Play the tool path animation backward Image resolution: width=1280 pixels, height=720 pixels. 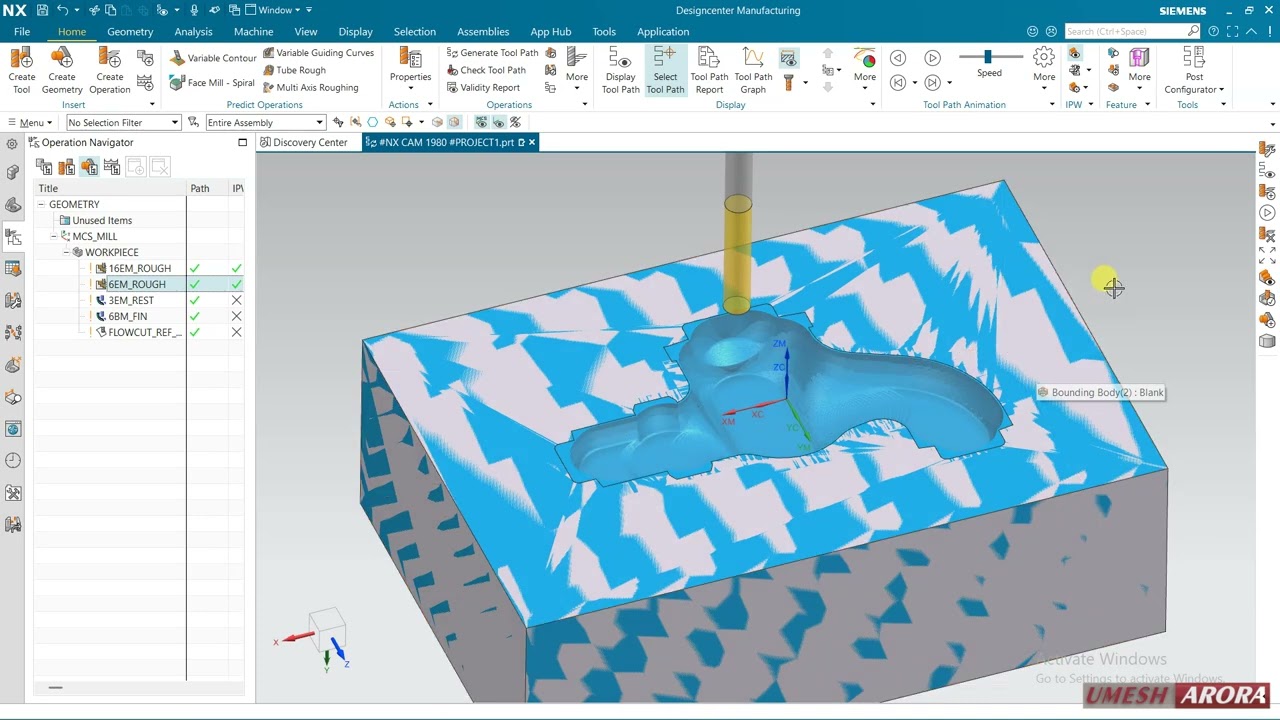click(898, 58)
